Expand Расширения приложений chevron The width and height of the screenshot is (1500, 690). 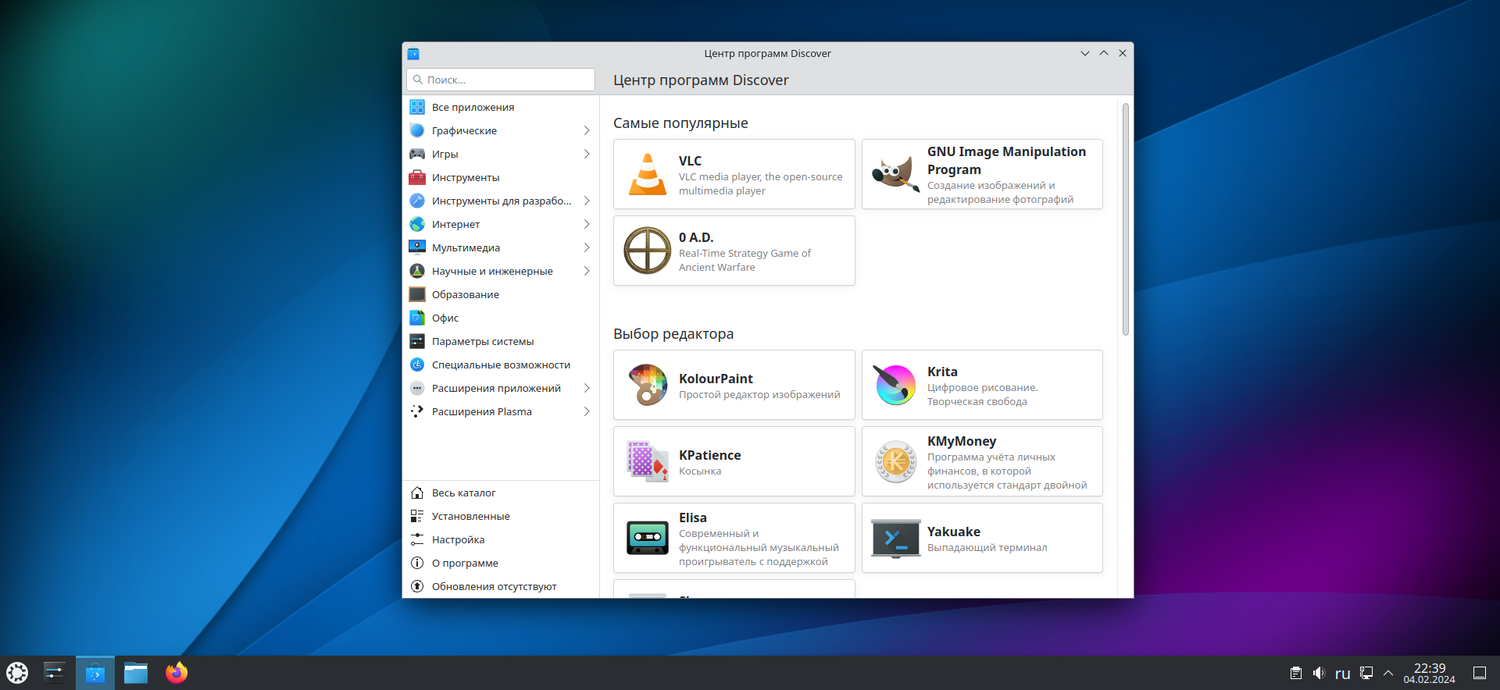587,388
